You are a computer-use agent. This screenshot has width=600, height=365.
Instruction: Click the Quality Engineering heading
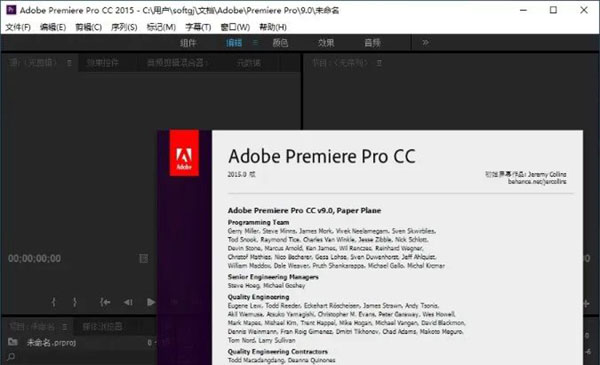(258, 297)
